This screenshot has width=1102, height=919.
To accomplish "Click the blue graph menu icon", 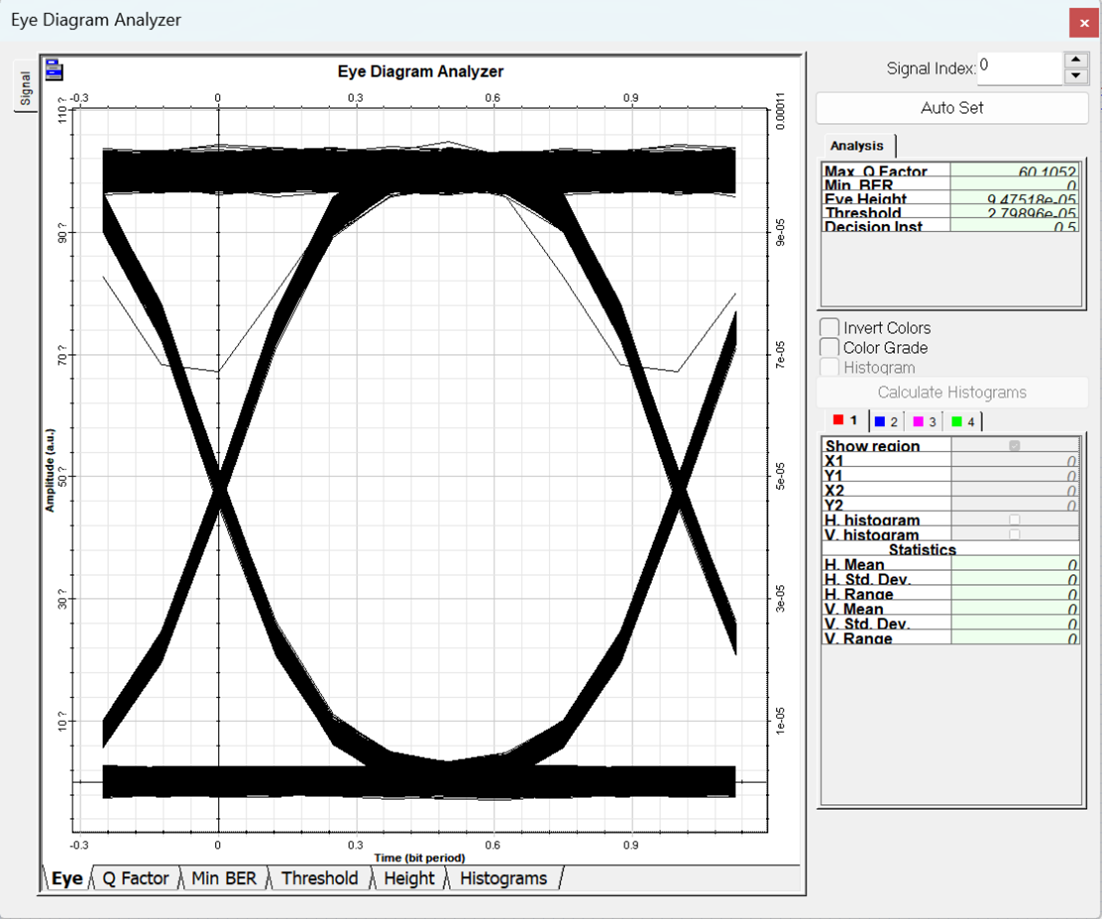I will coord(54,70).
